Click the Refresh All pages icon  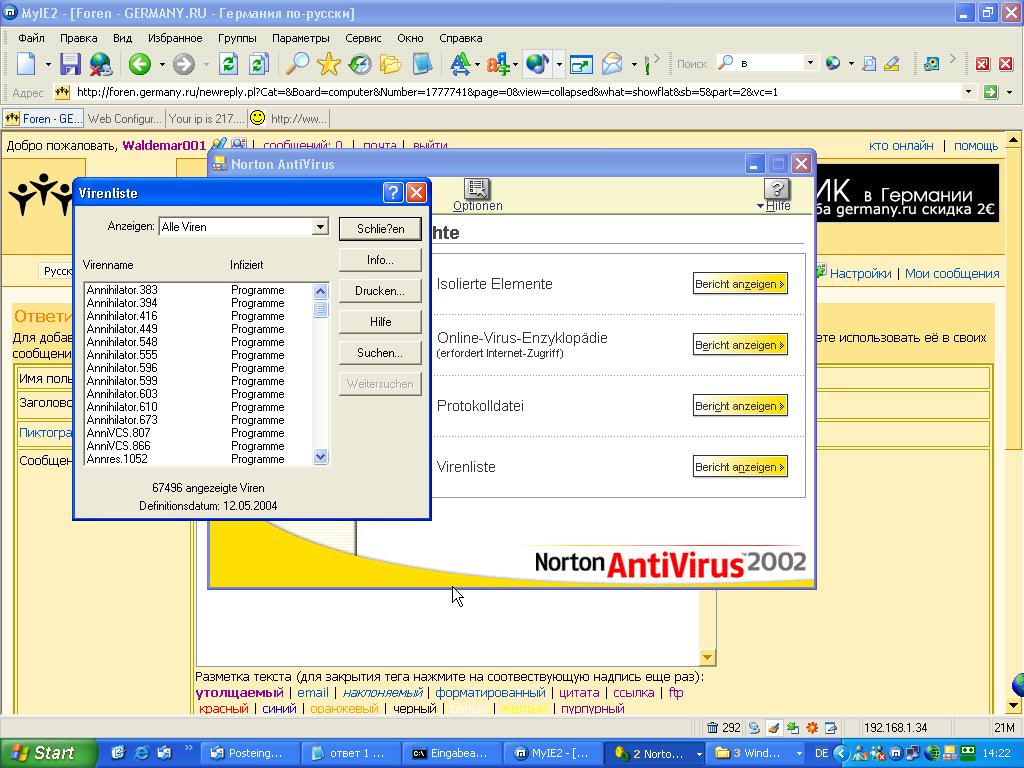tap(259, 64)
